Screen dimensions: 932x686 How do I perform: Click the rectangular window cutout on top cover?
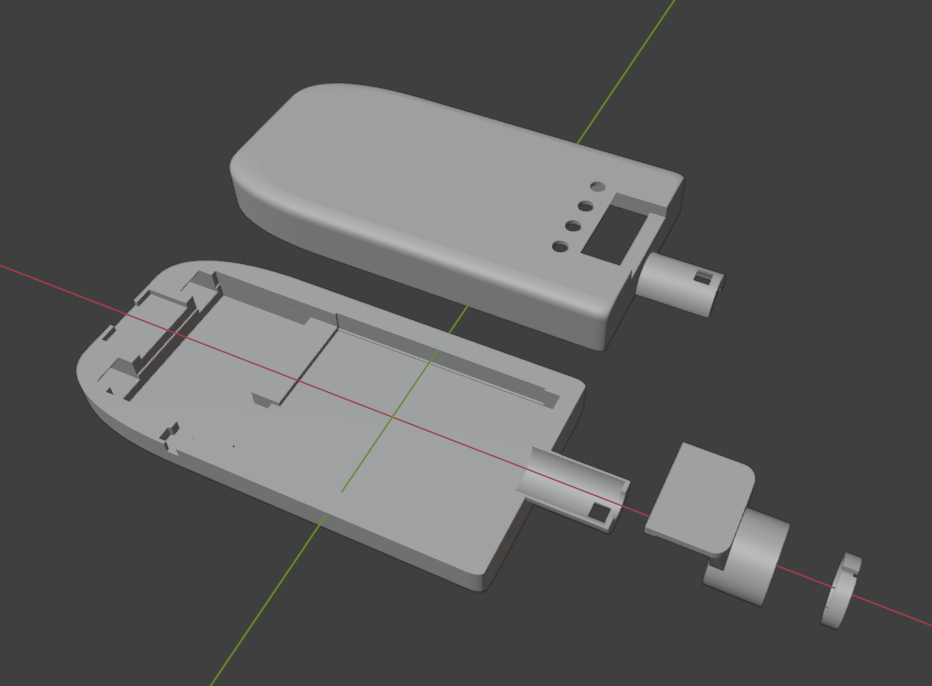coord(612,231)
